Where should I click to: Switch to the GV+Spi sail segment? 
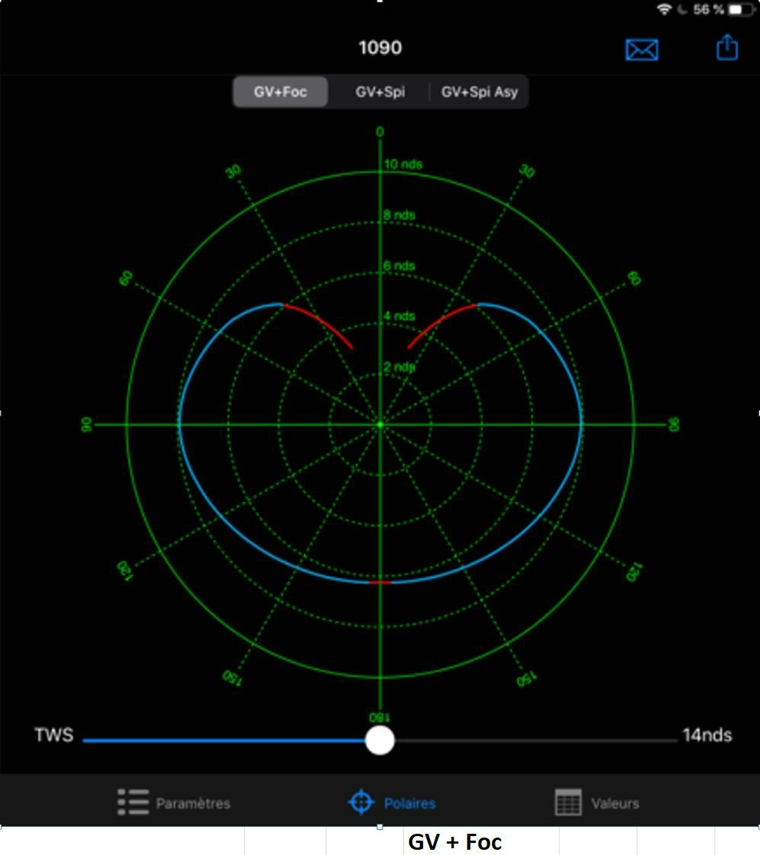[379, 93]
